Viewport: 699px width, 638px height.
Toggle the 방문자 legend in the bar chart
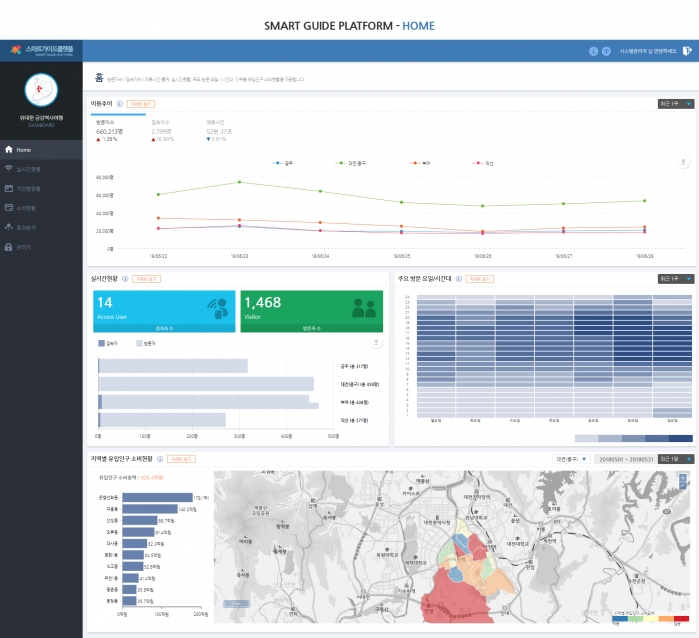147,342
